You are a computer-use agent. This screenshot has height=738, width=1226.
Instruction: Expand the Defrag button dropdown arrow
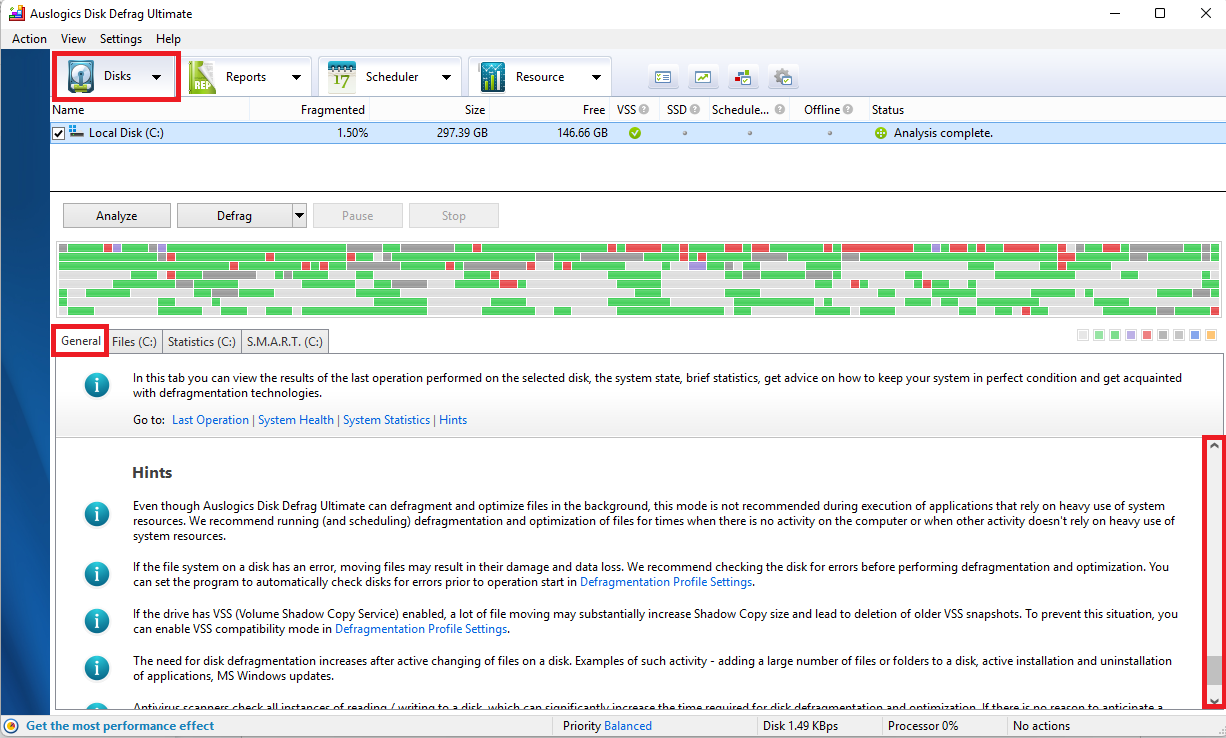click(299, 215)
